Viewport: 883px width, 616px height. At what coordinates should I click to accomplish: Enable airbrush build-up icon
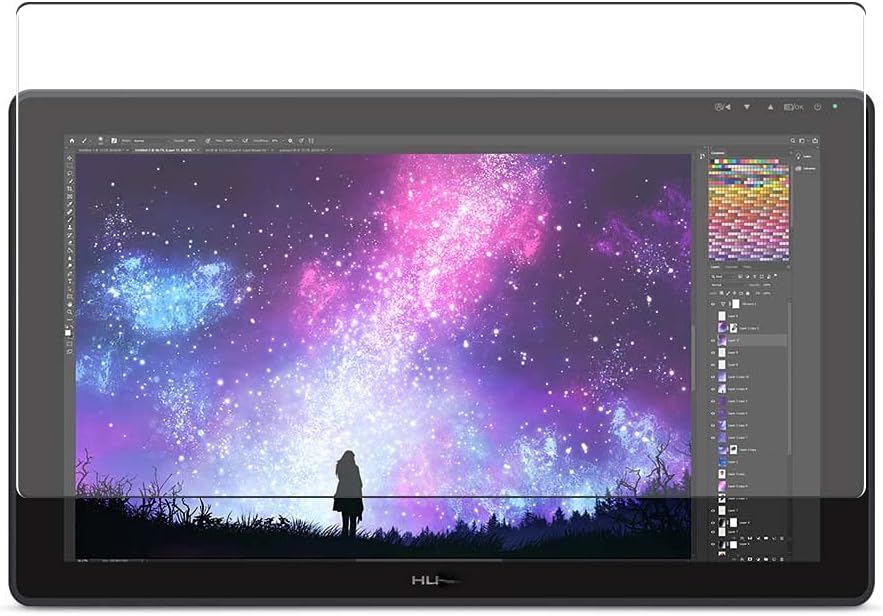click(x=245, y=141)
